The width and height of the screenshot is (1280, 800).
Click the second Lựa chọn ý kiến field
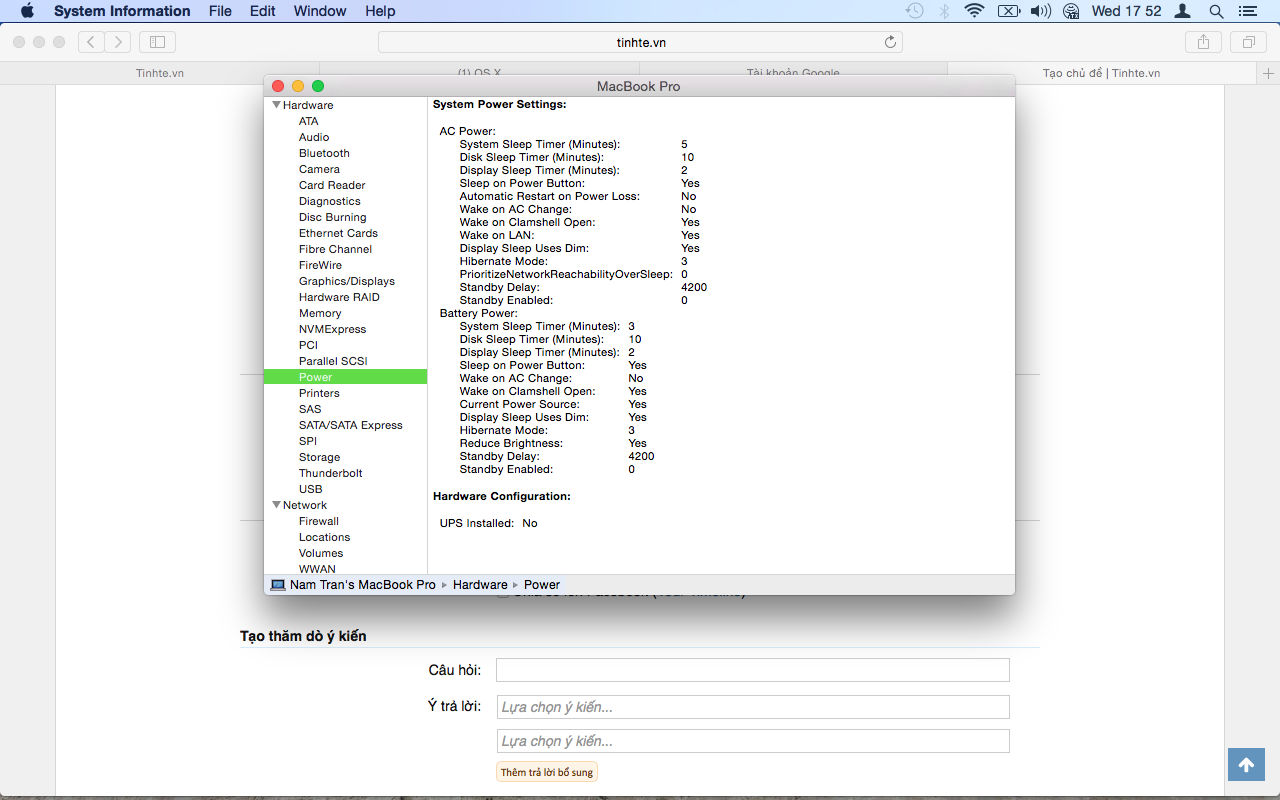pos(753,741)
